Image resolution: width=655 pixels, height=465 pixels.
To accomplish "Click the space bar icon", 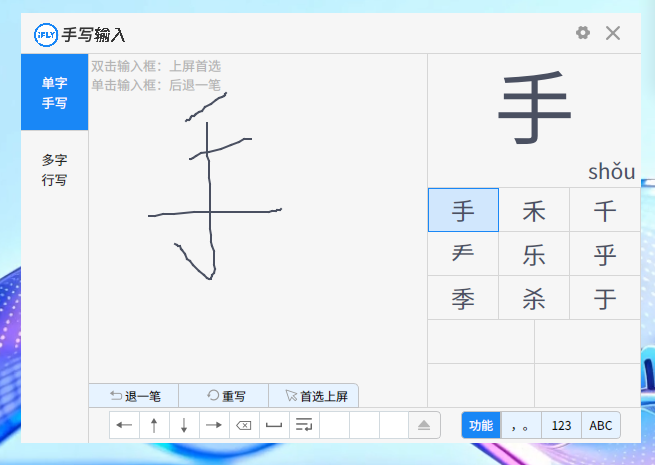I will tap(274, 425).
